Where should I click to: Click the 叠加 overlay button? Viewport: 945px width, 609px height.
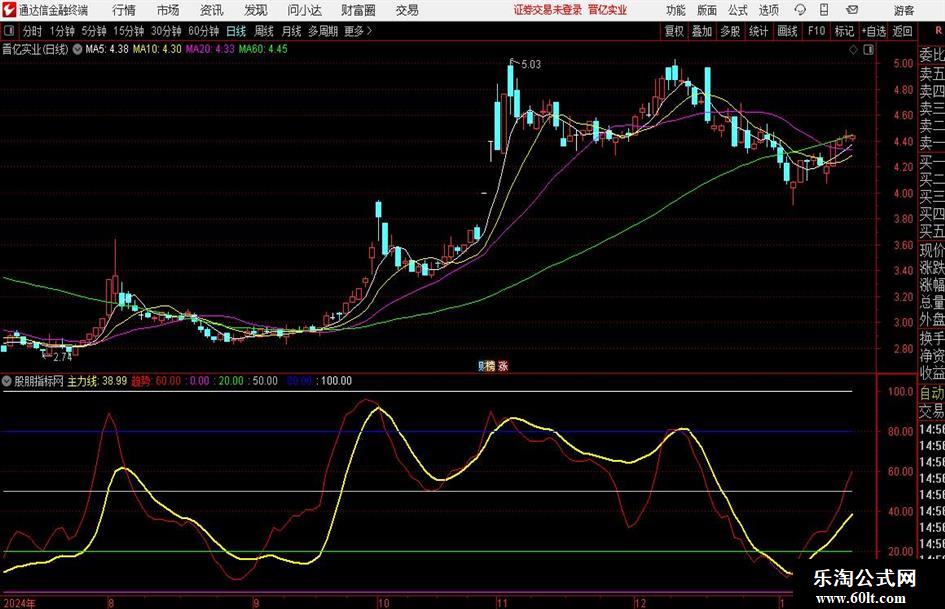pos(702,31)
